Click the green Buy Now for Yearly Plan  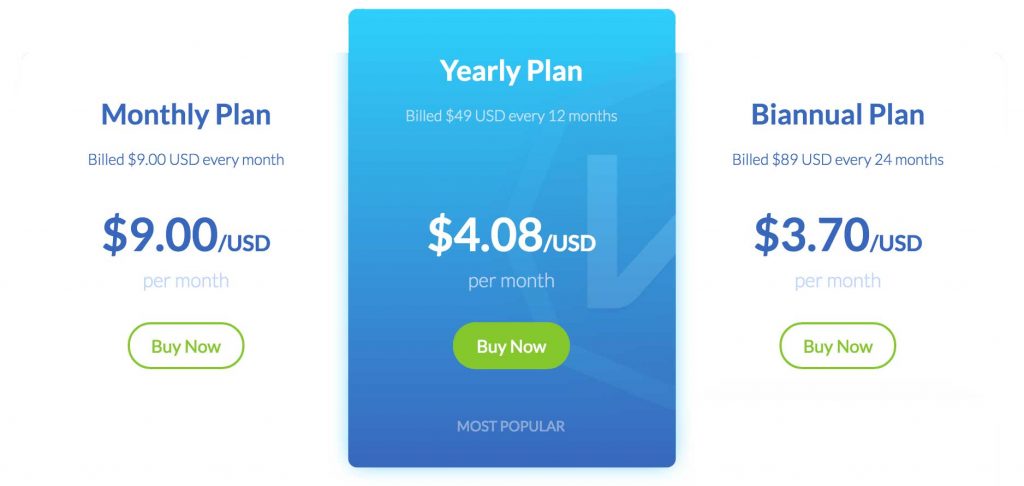(511, 346)
